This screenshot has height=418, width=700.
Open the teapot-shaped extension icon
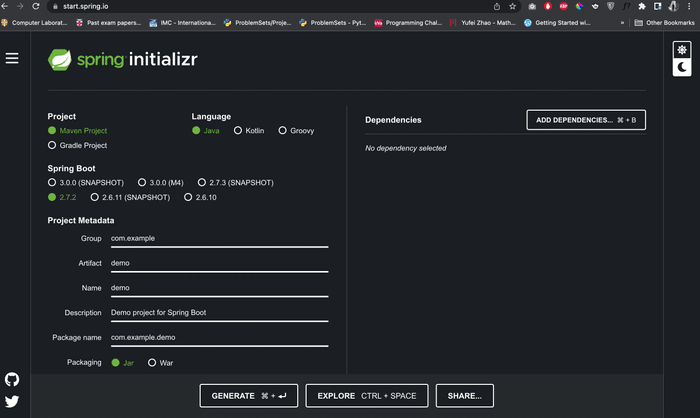595,6
